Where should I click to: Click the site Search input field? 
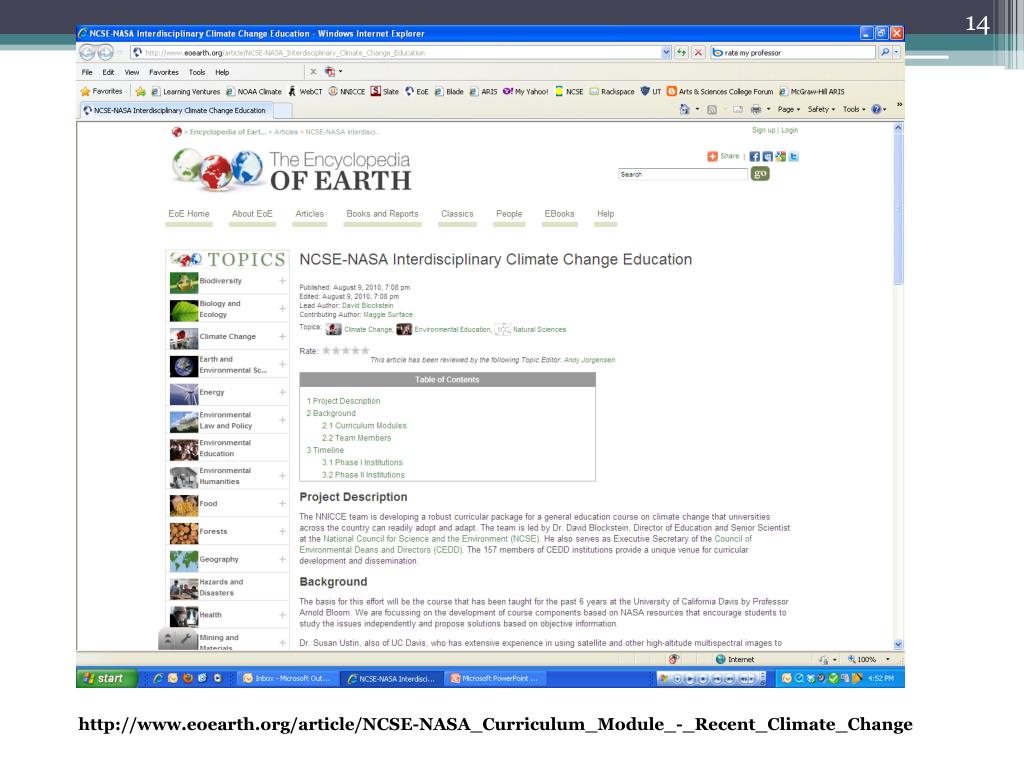click(x=682, y=174)
